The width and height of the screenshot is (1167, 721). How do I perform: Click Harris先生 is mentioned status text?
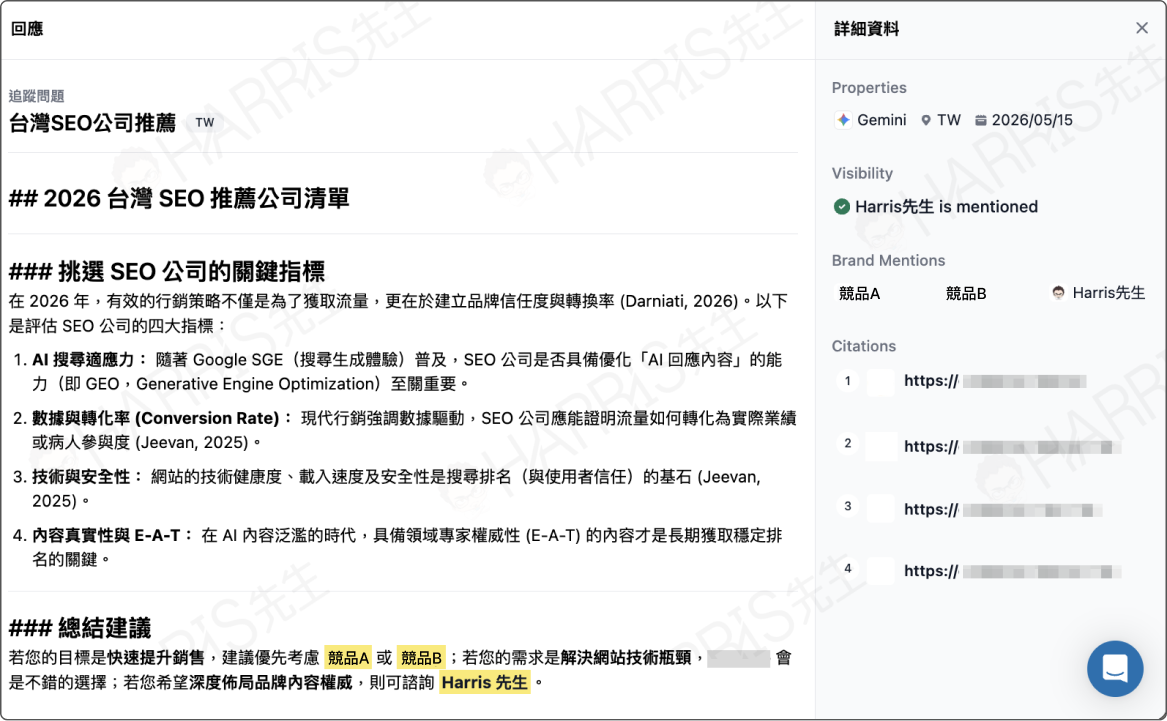coord(946,207)
